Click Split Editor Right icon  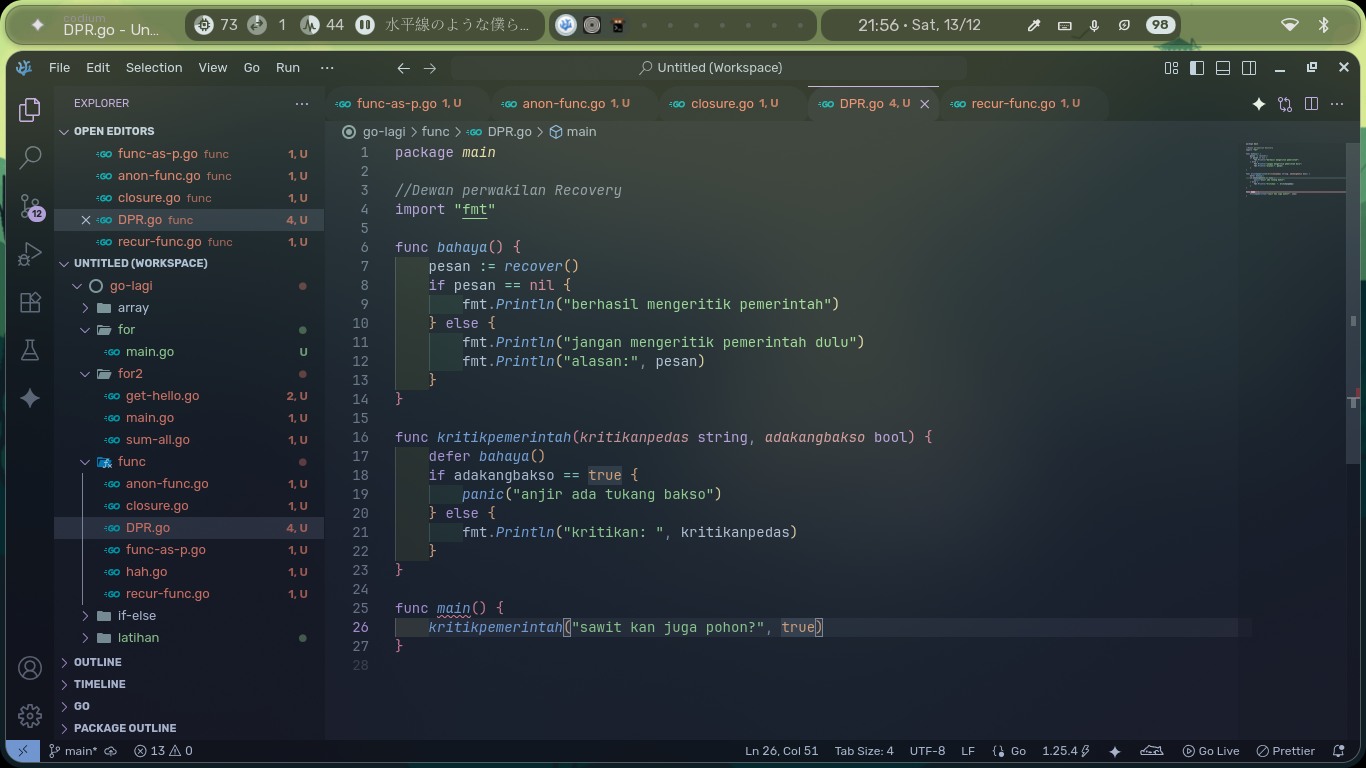1311,104
